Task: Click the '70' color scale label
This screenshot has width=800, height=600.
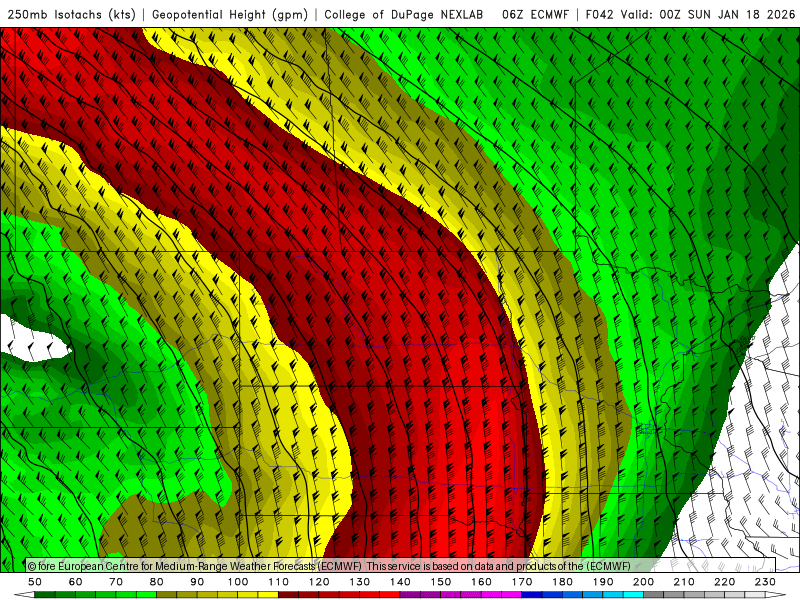Action: pos(116,582)
